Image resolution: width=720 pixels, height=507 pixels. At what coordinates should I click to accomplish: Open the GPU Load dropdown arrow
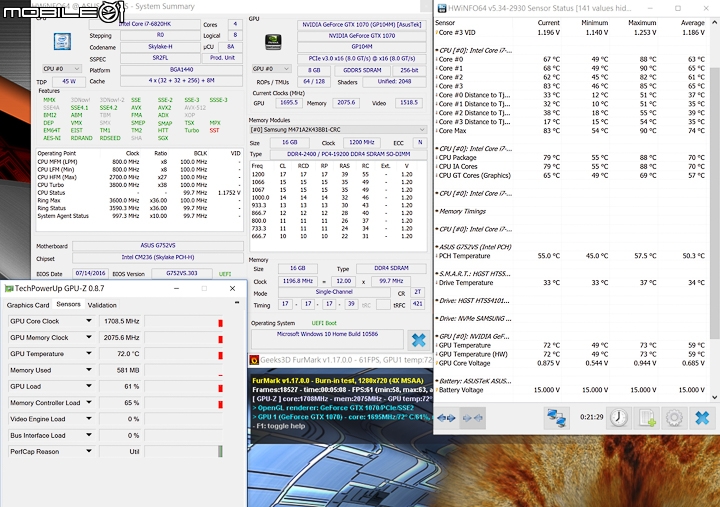click(89, 386)
